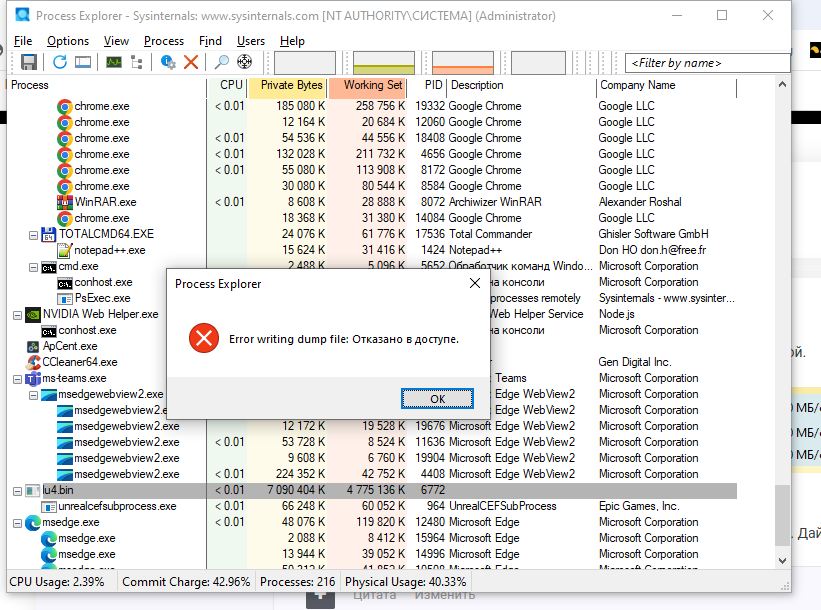821x610 pixels.
Task: Open the Options menu
Action: [68, 41]
